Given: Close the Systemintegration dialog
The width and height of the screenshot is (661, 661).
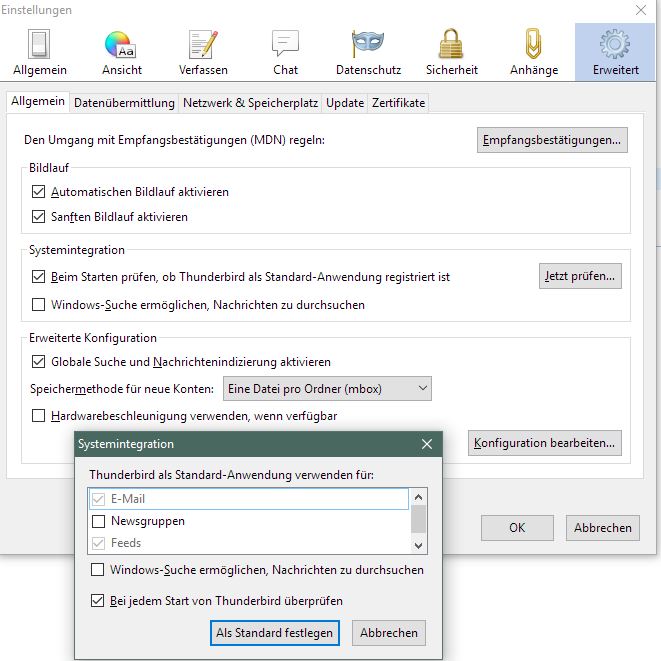Looking at the screenshot, I should pyautogui.click(x=427, y=444).
